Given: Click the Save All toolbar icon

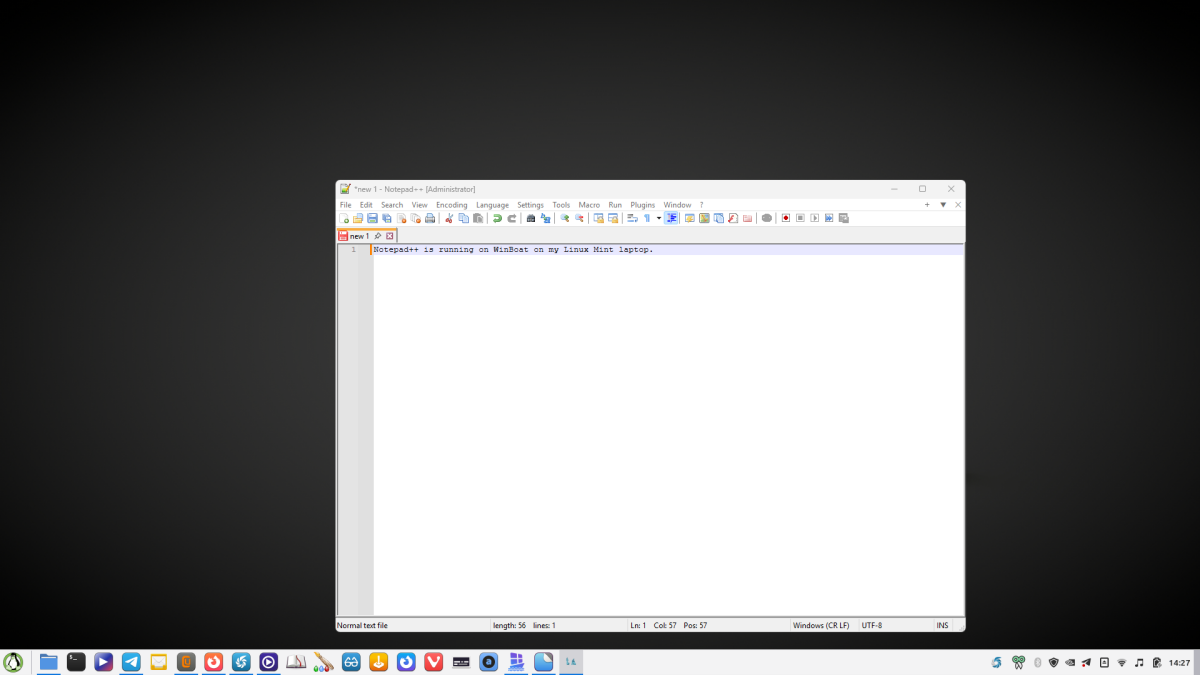Looking at the screenshot, I should click(386, 217).
